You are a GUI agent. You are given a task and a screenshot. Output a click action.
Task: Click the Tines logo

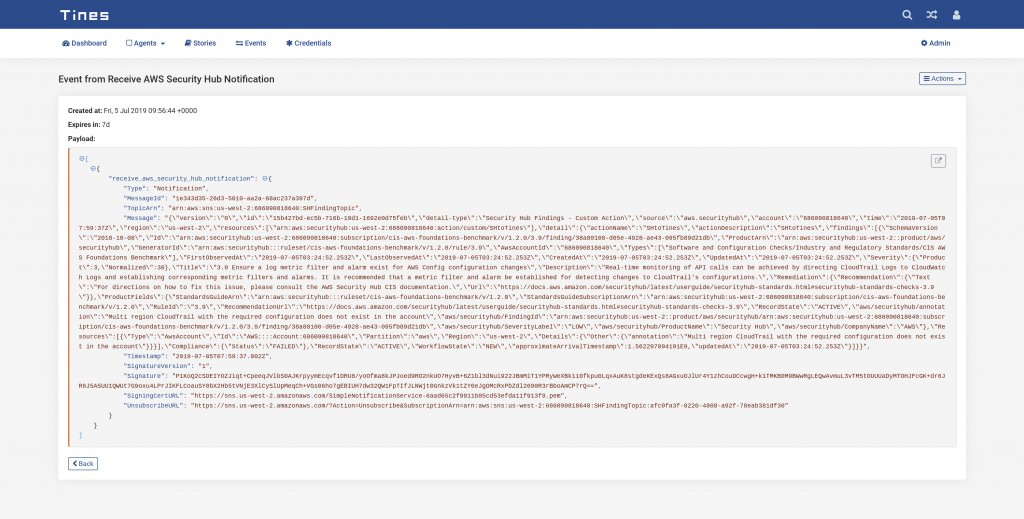84,14
